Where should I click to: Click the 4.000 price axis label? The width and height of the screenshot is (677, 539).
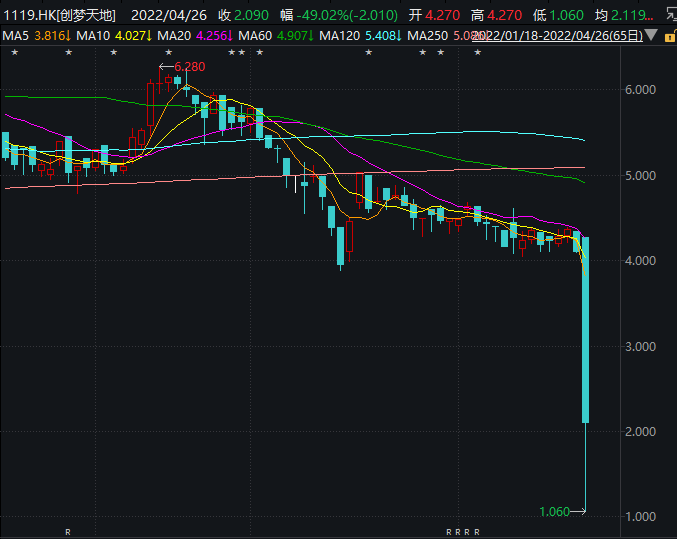tap(640, 260)
